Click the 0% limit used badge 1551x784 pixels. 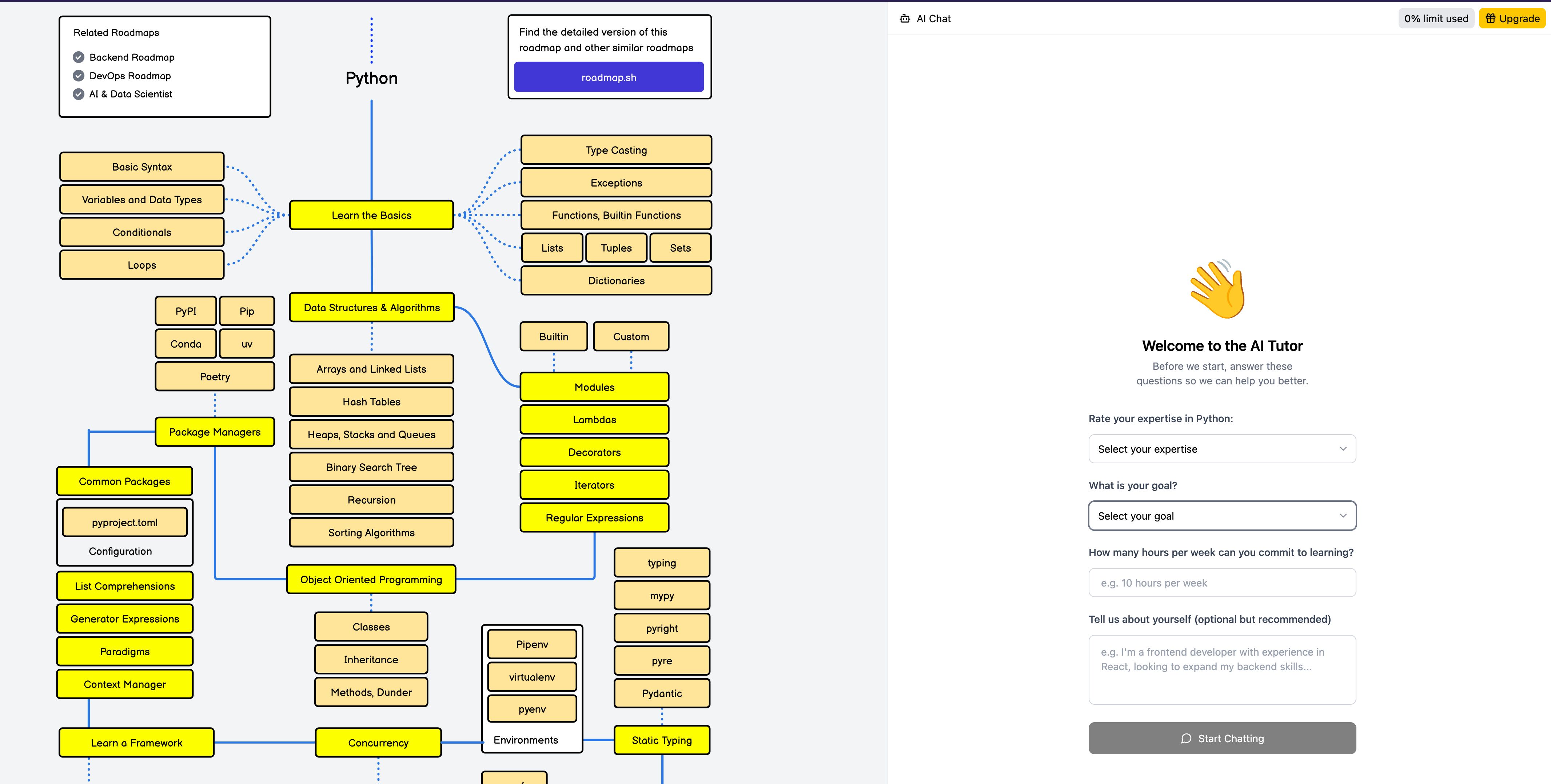click(x=1435, y=19)
